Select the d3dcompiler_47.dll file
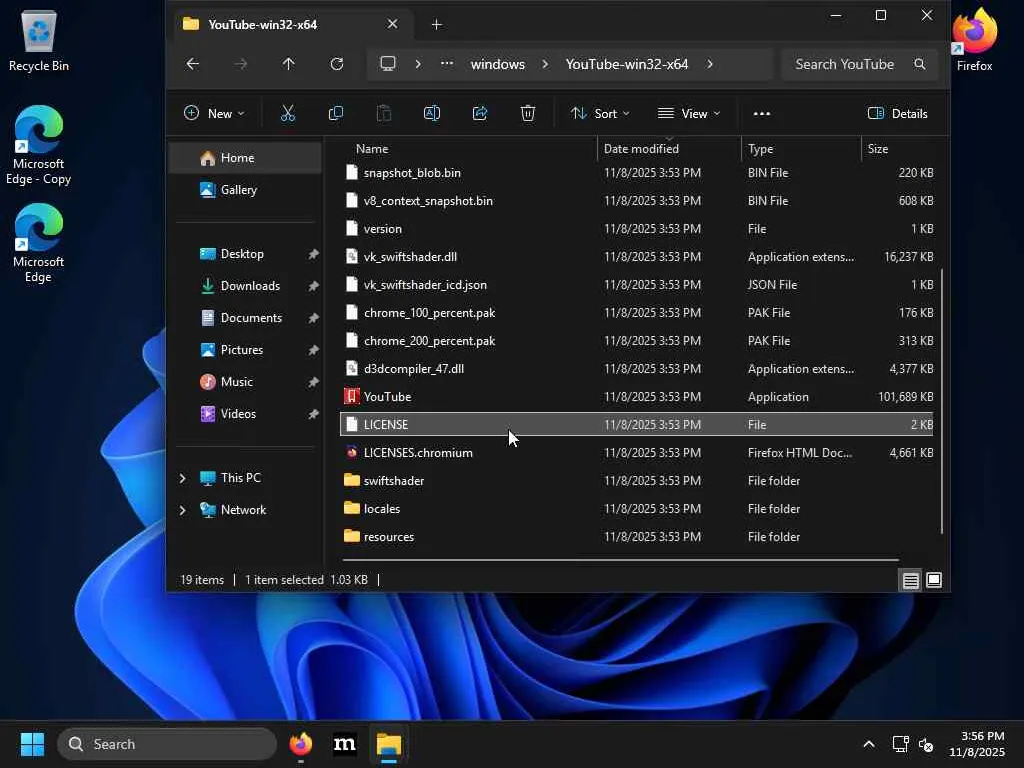 tap(637, 369)
